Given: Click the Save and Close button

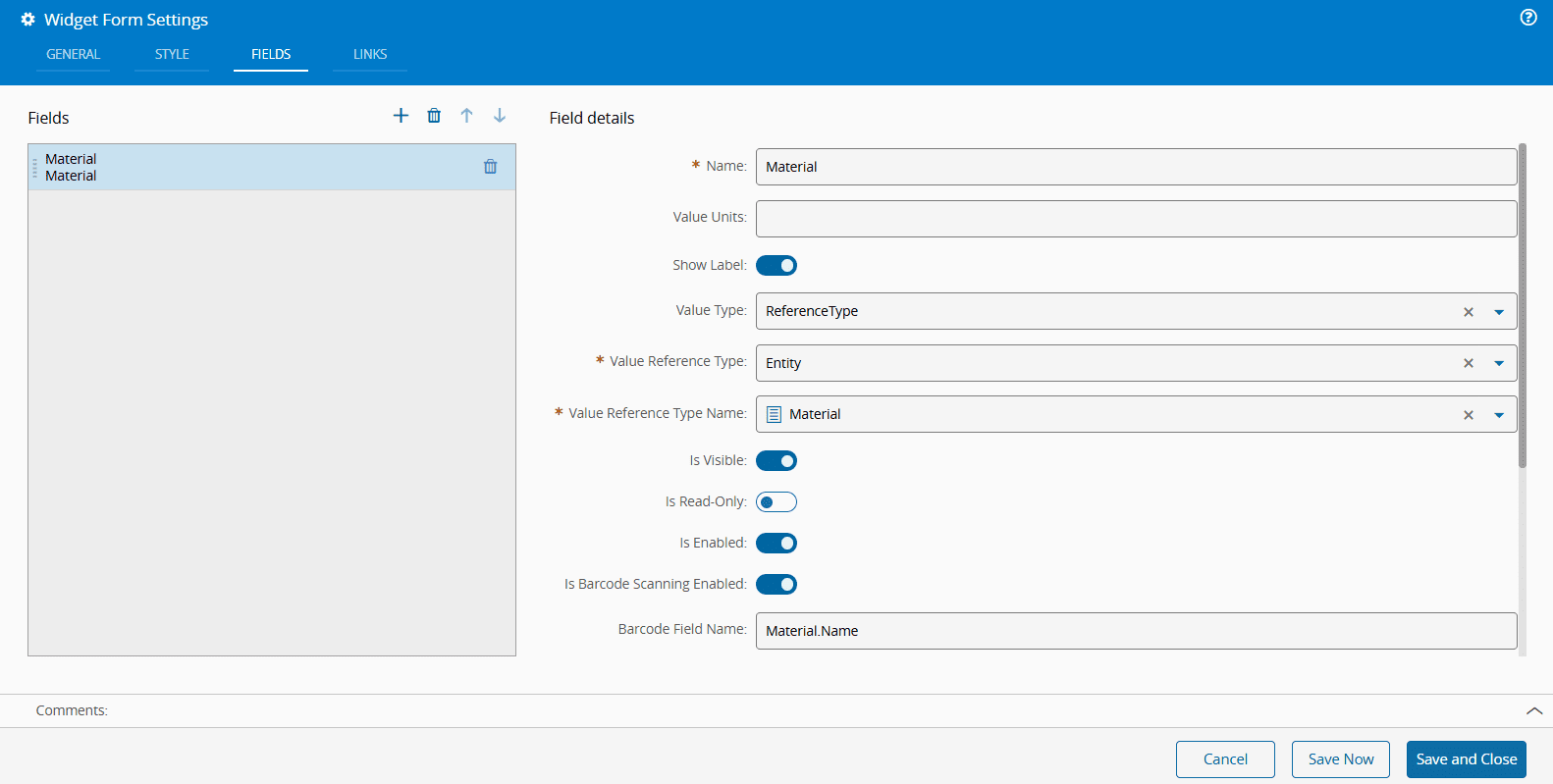Looking at the screenshot, I should [1466, 759].
